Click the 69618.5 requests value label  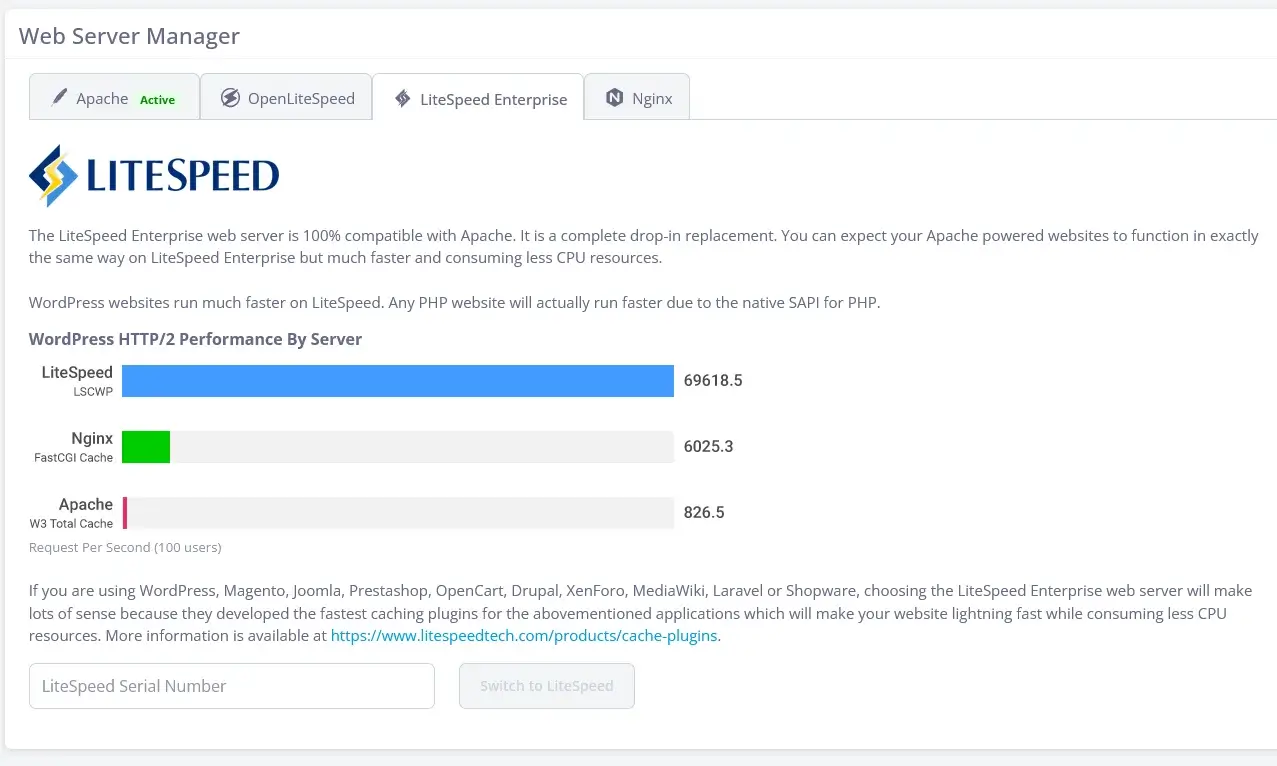click(x=713, y=380)
